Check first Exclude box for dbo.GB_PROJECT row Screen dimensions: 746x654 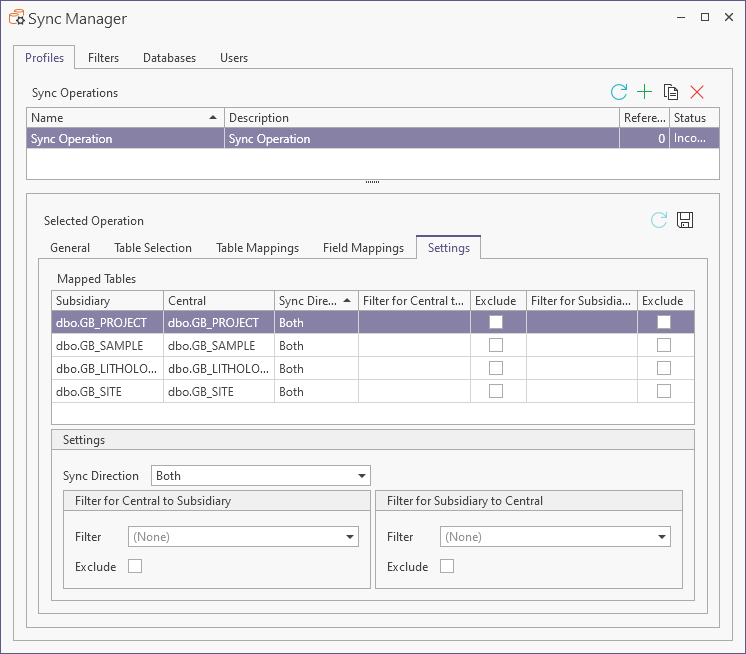point(496,323)
